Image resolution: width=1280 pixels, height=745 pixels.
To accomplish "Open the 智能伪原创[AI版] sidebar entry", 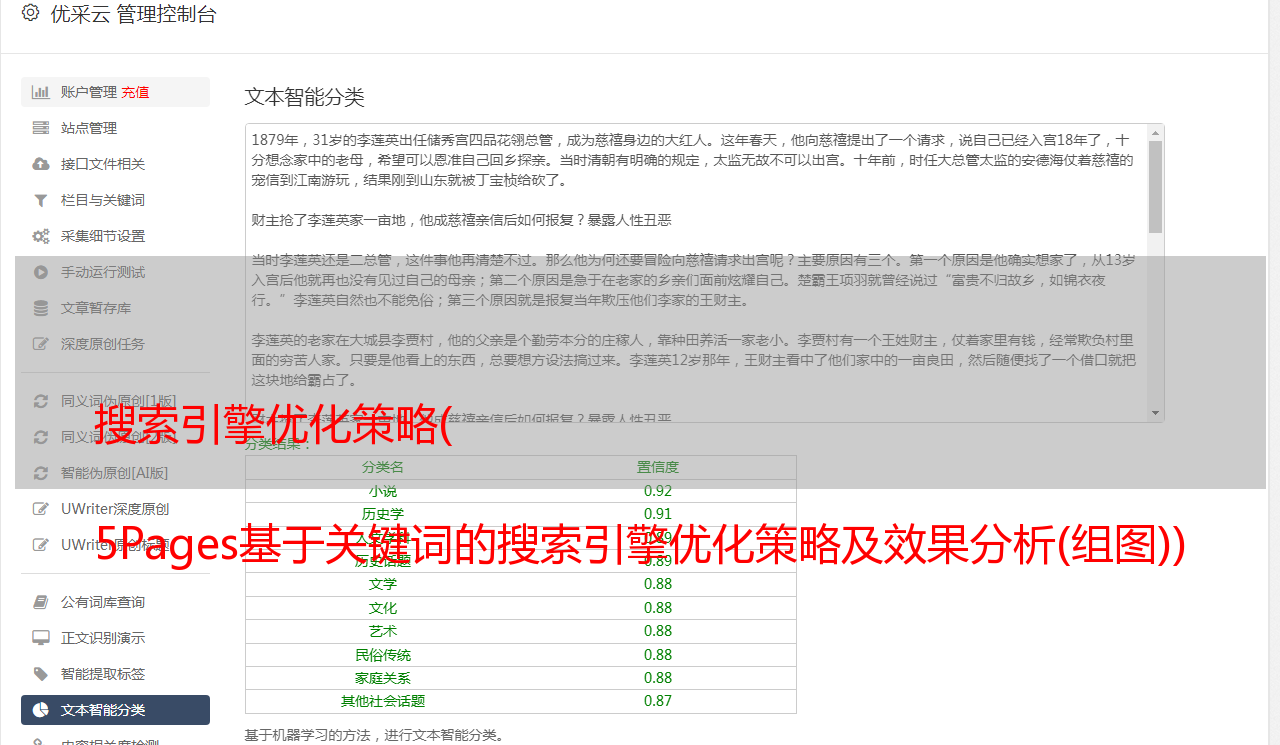I will 115,473.
